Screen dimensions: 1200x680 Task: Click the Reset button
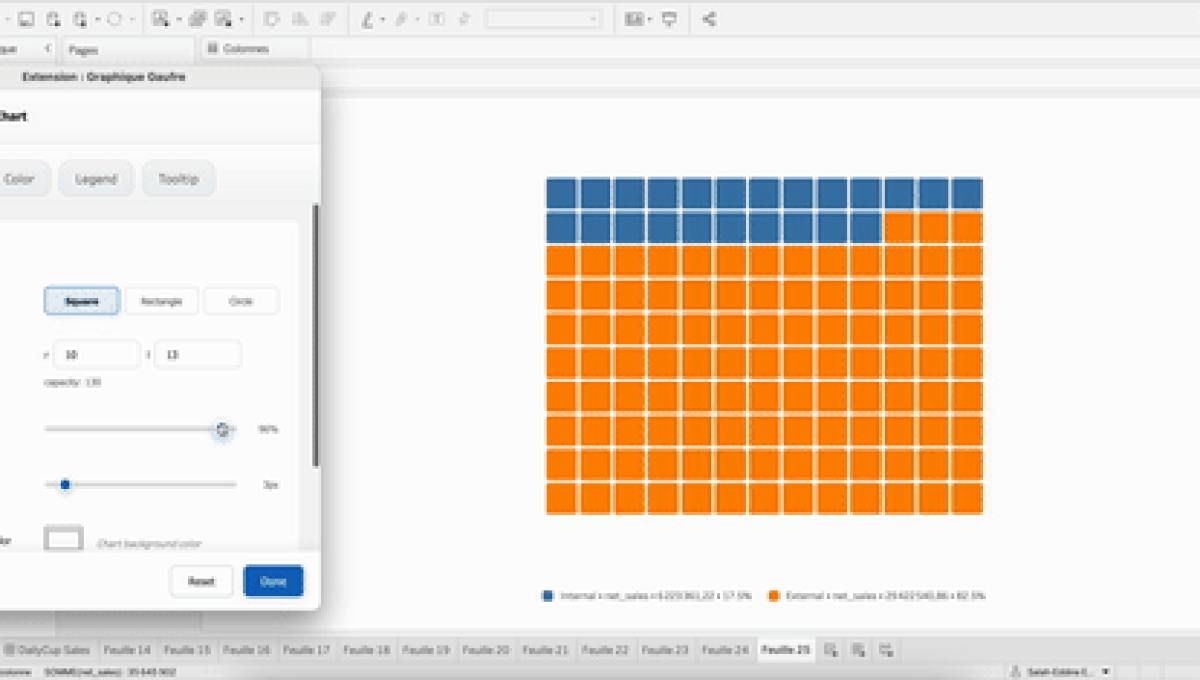click(x=201, y=581)
